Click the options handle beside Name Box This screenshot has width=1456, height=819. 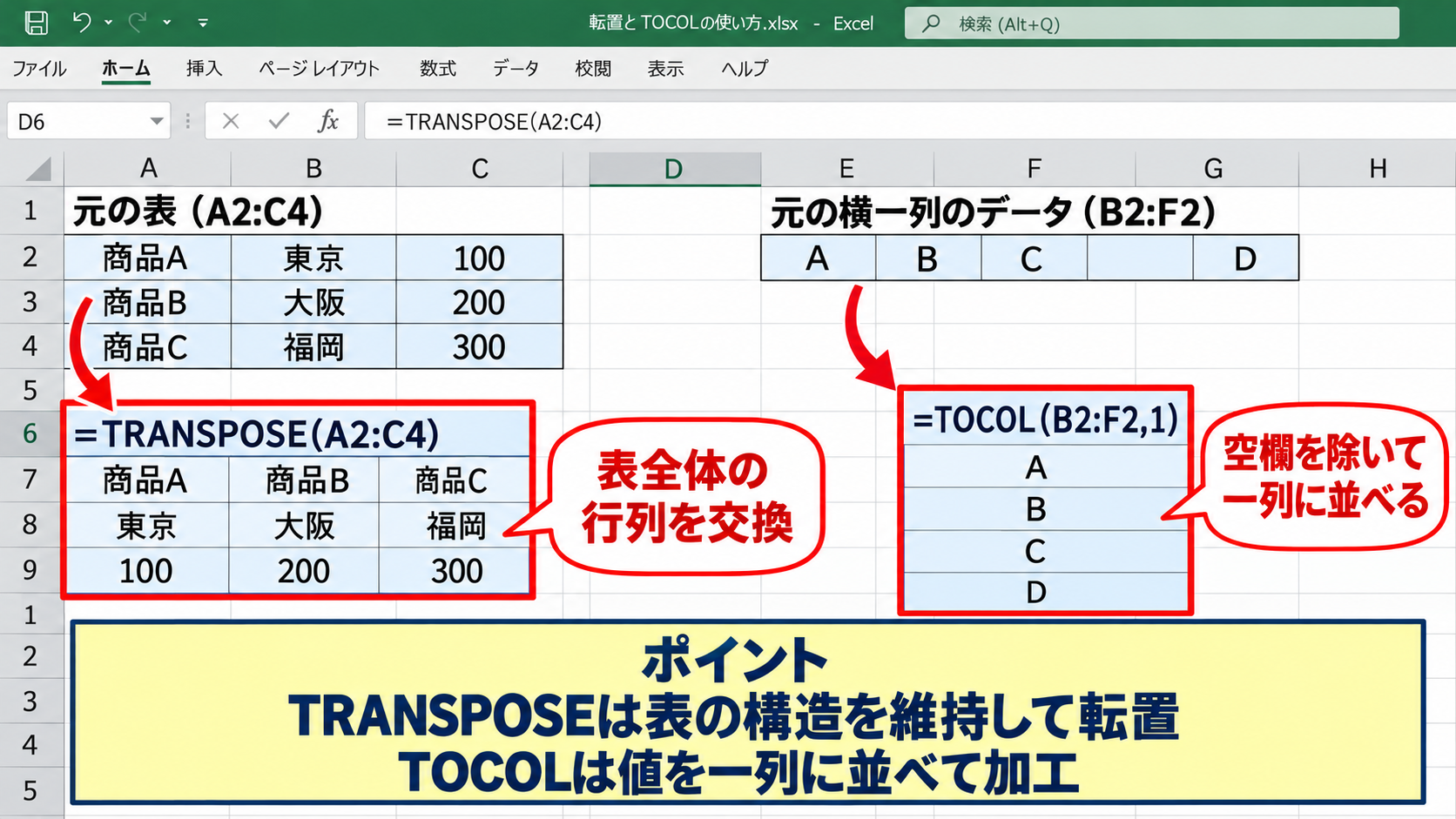click(x=187, y=121)
